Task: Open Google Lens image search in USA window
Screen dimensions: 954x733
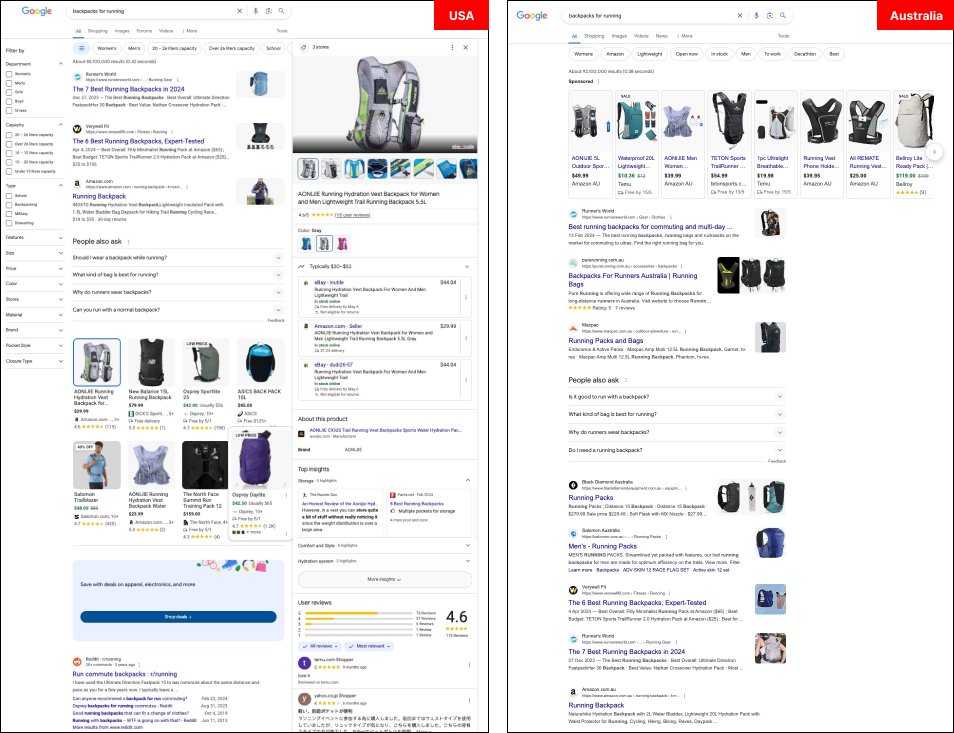Action: point(268,11)
